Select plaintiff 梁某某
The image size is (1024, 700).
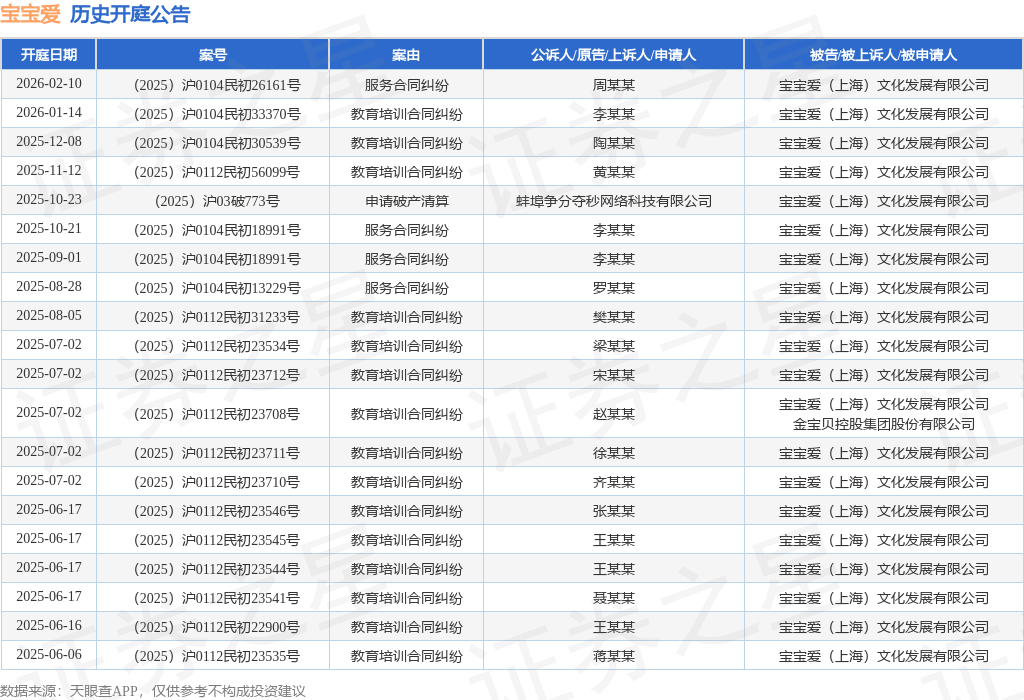click(x=614, y=346)
